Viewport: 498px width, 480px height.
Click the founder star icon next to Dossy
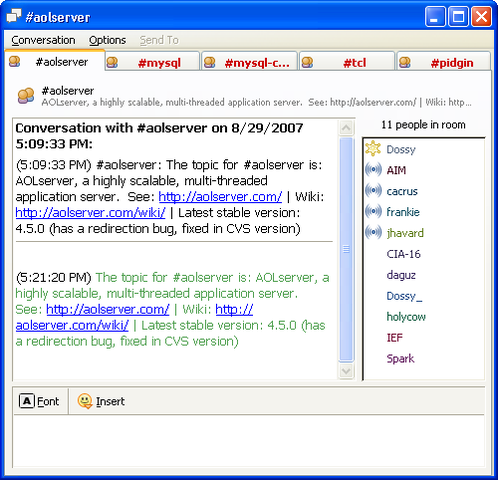tap(373, 149)
